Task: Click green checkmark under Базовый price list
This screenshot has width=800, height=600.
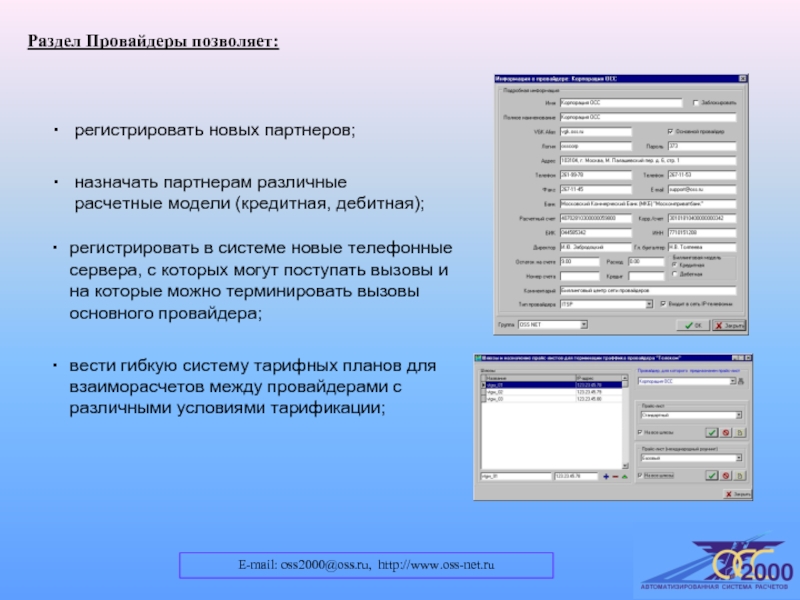Action: click(711, 477)
